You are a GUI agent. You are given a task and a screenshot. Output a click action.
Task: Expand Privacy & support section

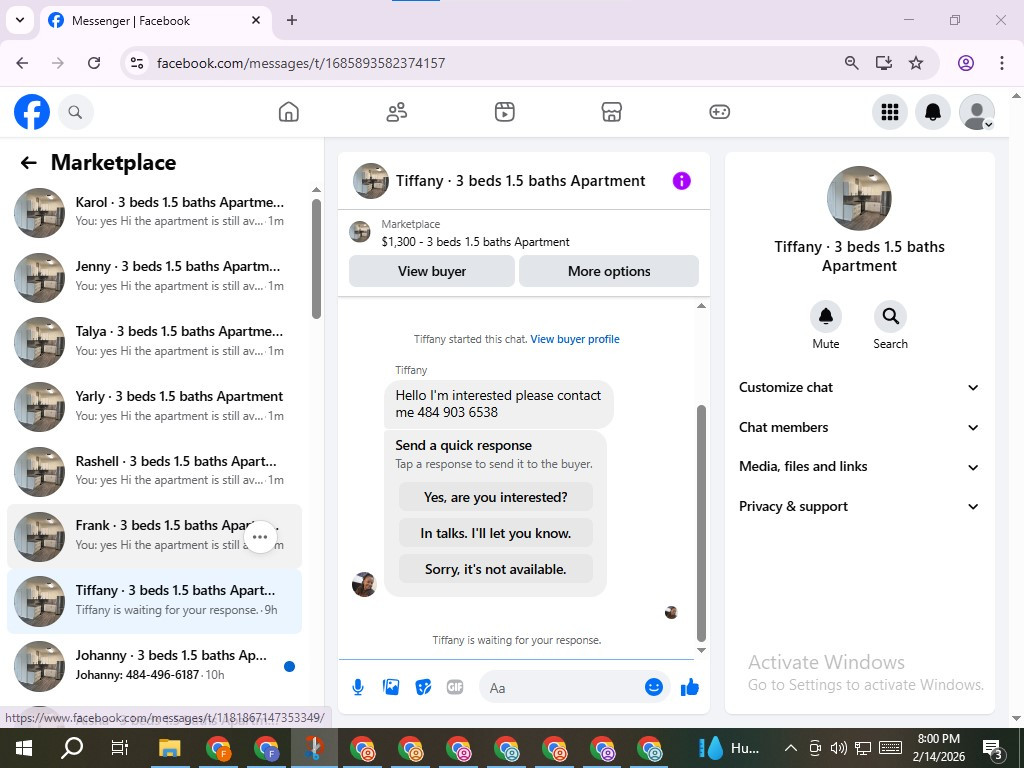tap(859, 507)
